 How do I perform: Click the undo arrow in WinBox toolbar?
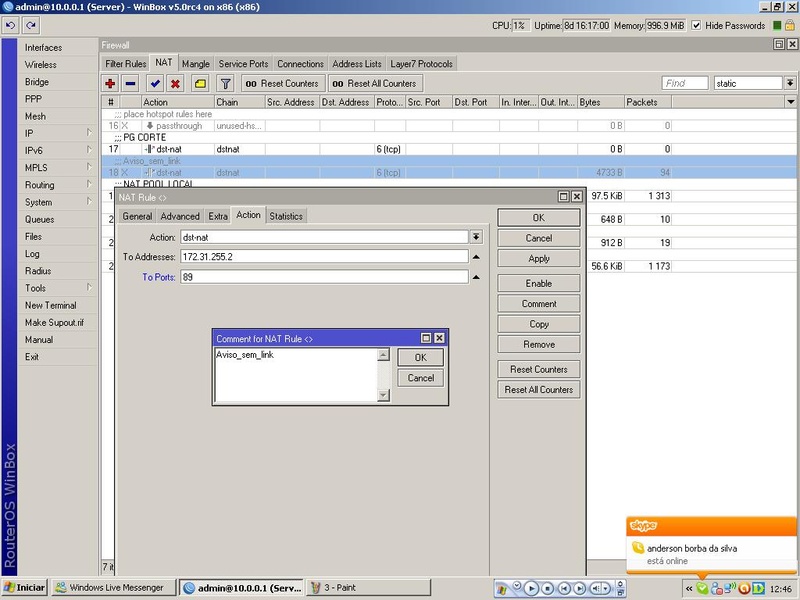click(x=10, y=25)
